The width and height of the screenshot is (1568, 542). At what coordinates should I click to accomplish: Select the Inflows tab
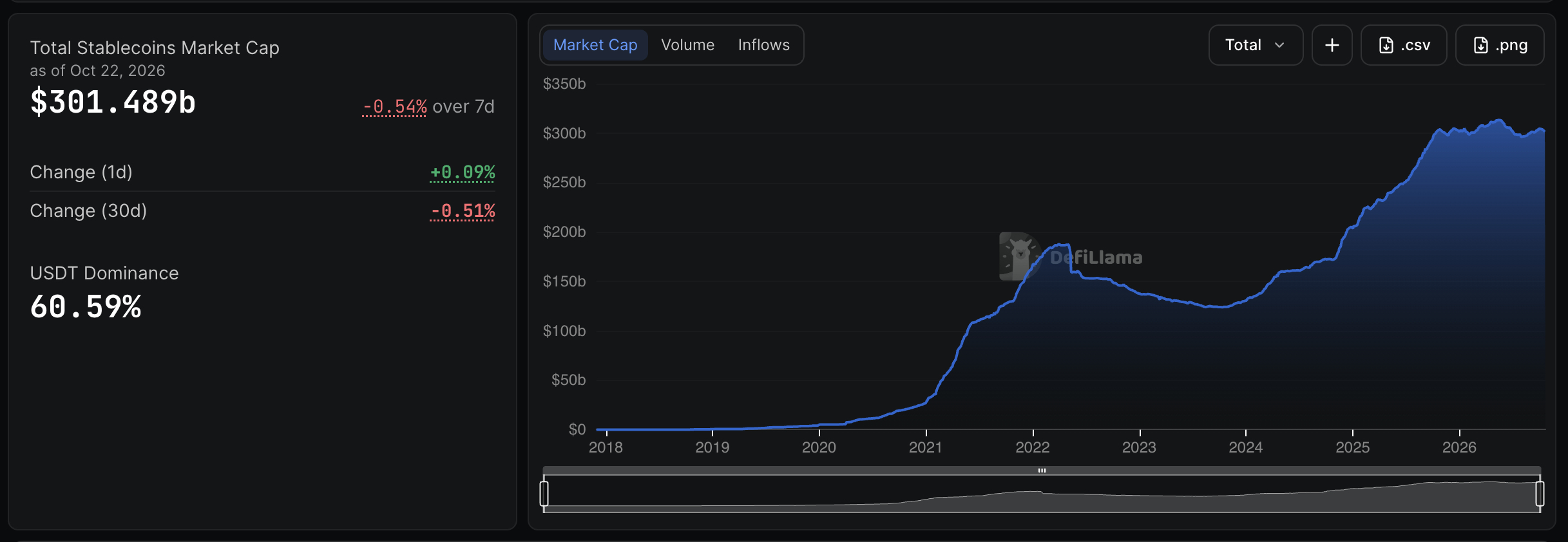pos(763,45)
